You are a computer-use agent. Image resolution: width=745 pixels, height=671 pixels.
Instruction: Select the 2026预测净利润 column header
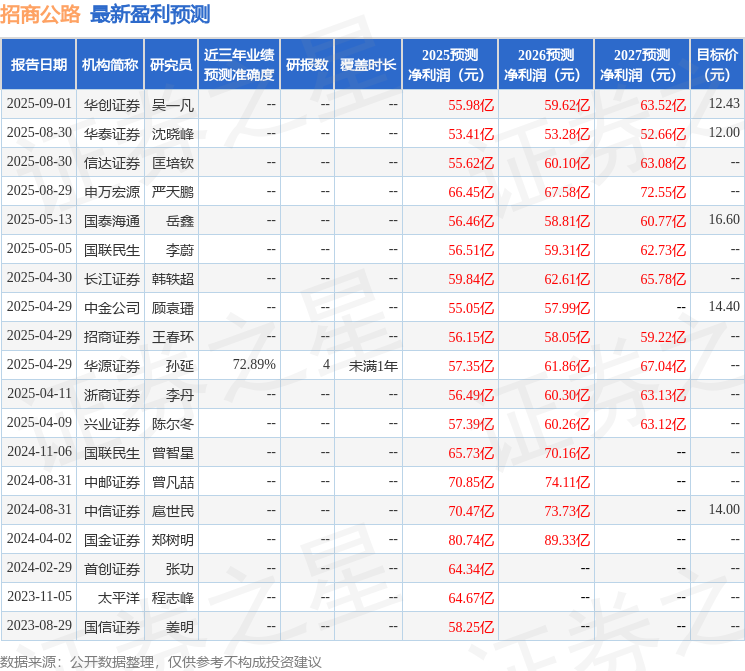546,65
